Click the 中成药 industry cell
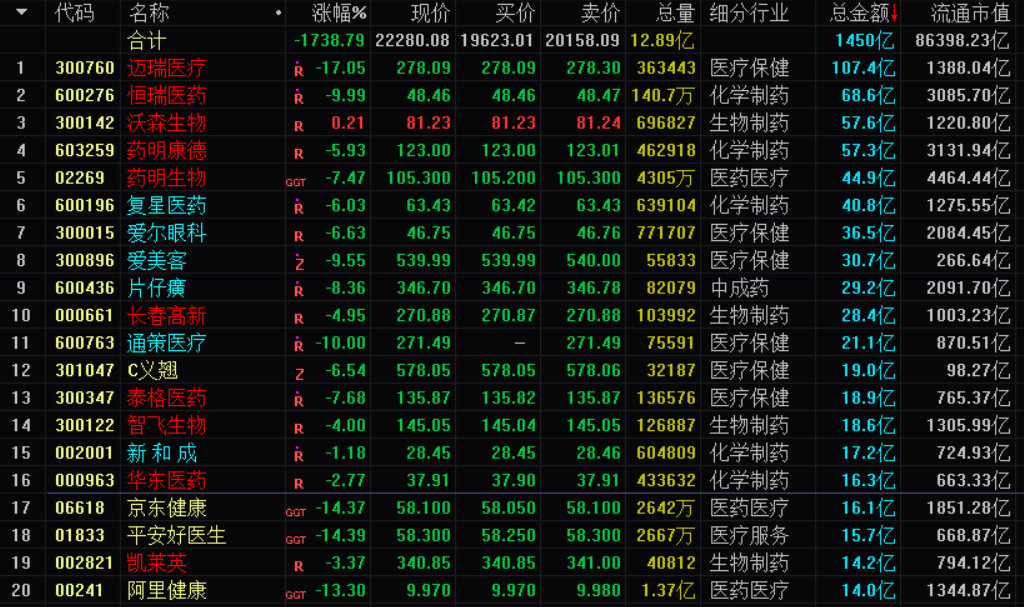 click(739, 287)
